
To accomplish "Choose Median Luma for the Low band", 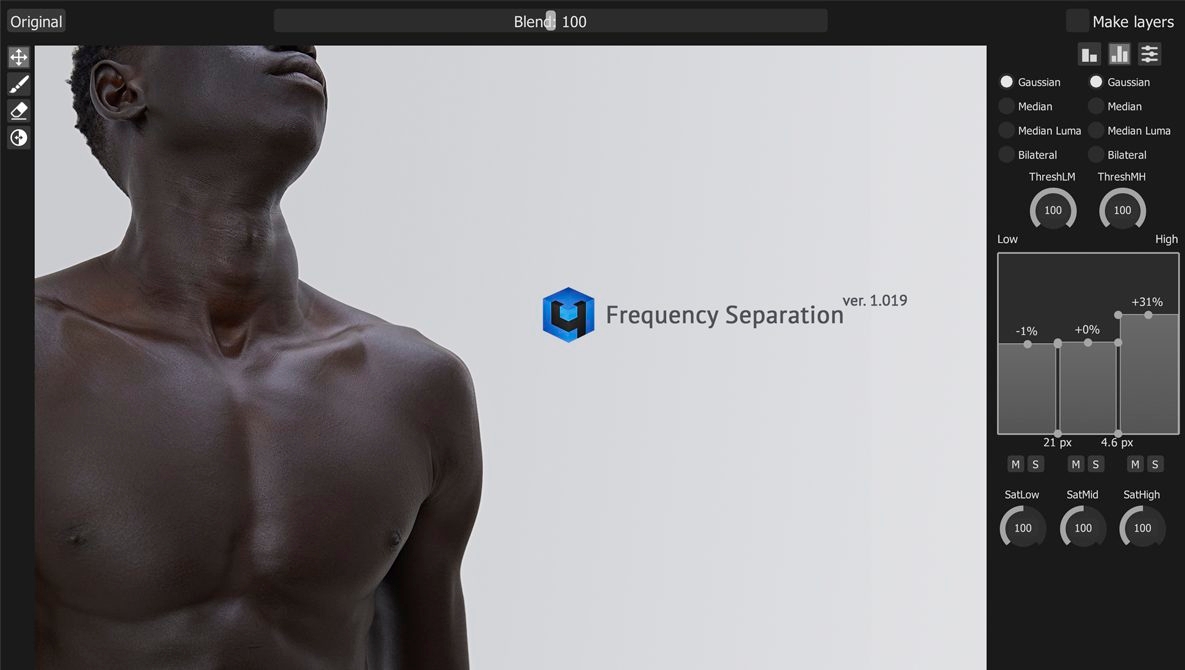I will (1006, 130).
